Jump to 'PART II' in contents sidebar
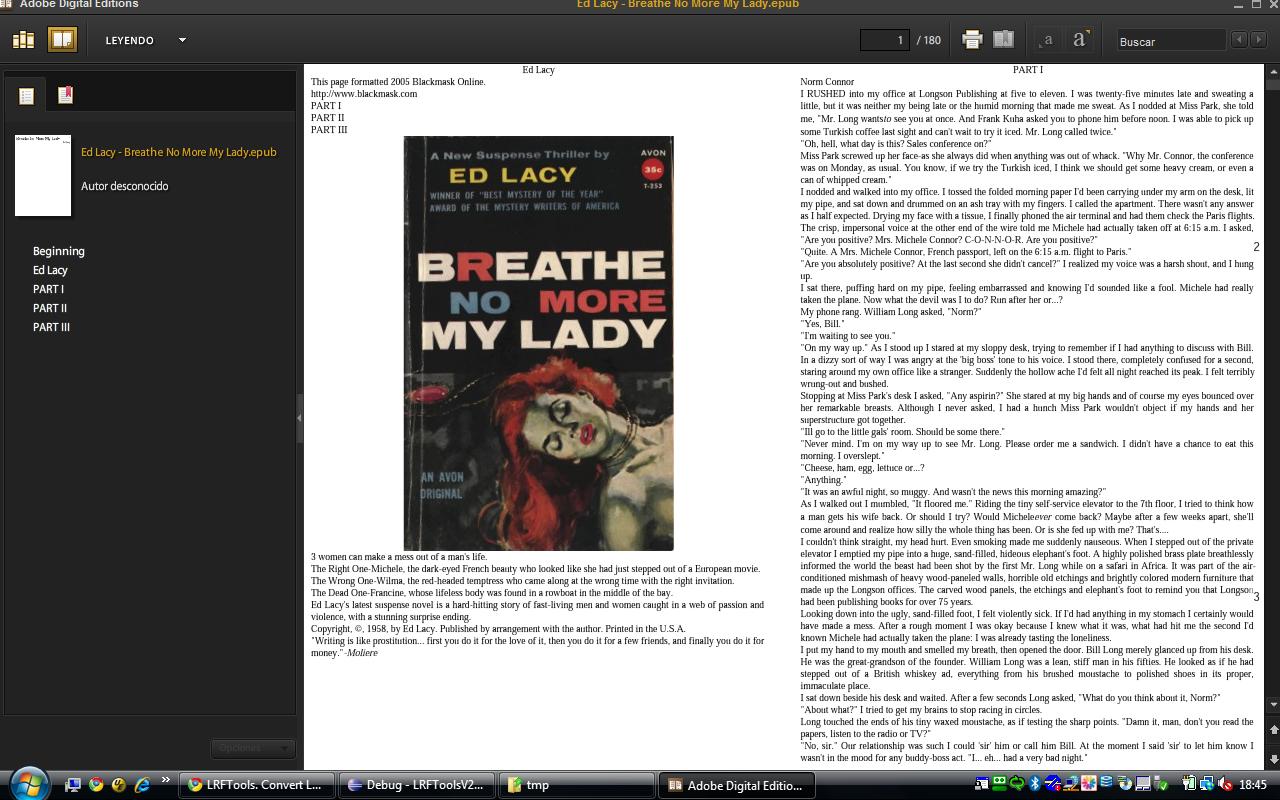The height and width of the screenshot is (800, 1280). 50,308
